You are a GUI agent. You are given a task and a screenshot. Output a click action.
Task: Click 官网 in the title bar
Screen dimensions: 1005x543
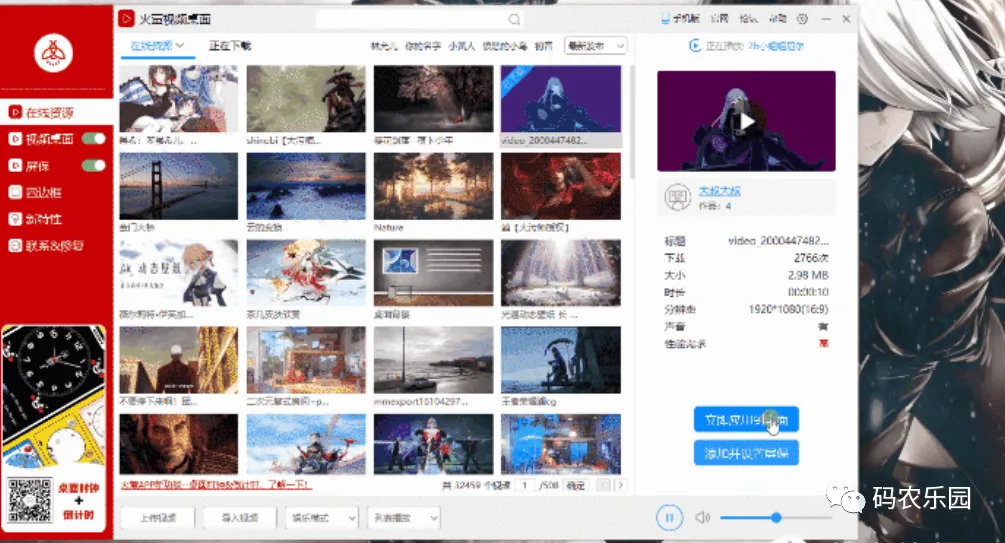tap(719, 19)
